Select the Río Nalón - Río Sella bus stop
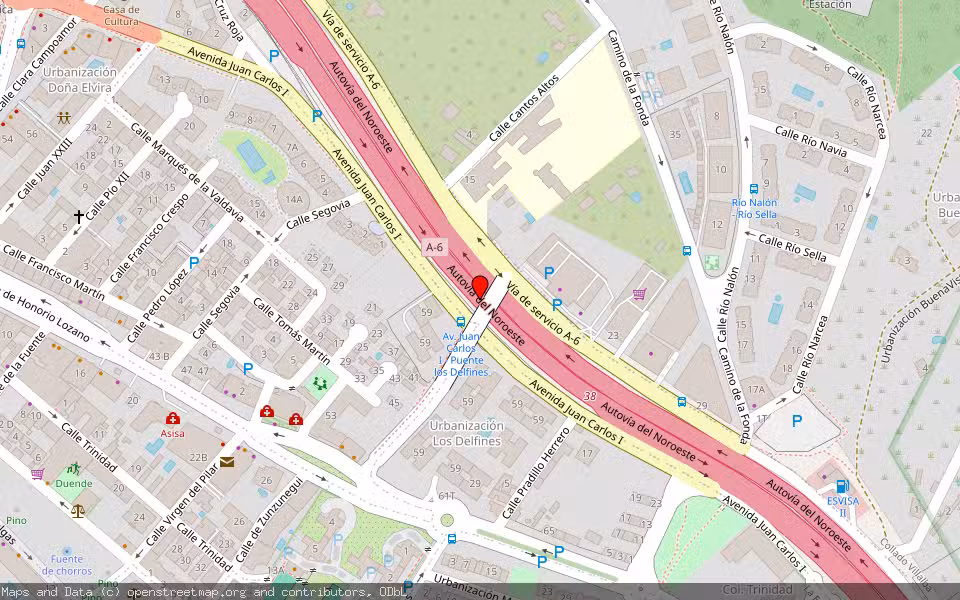The height and width of the screenshot is (600, 960). (754, 188)
